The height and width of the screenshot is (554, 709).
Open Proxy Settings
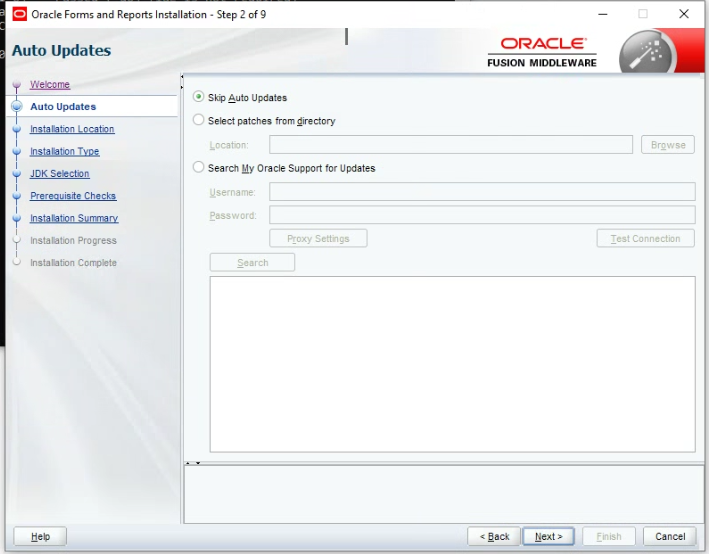coord(318,238)
